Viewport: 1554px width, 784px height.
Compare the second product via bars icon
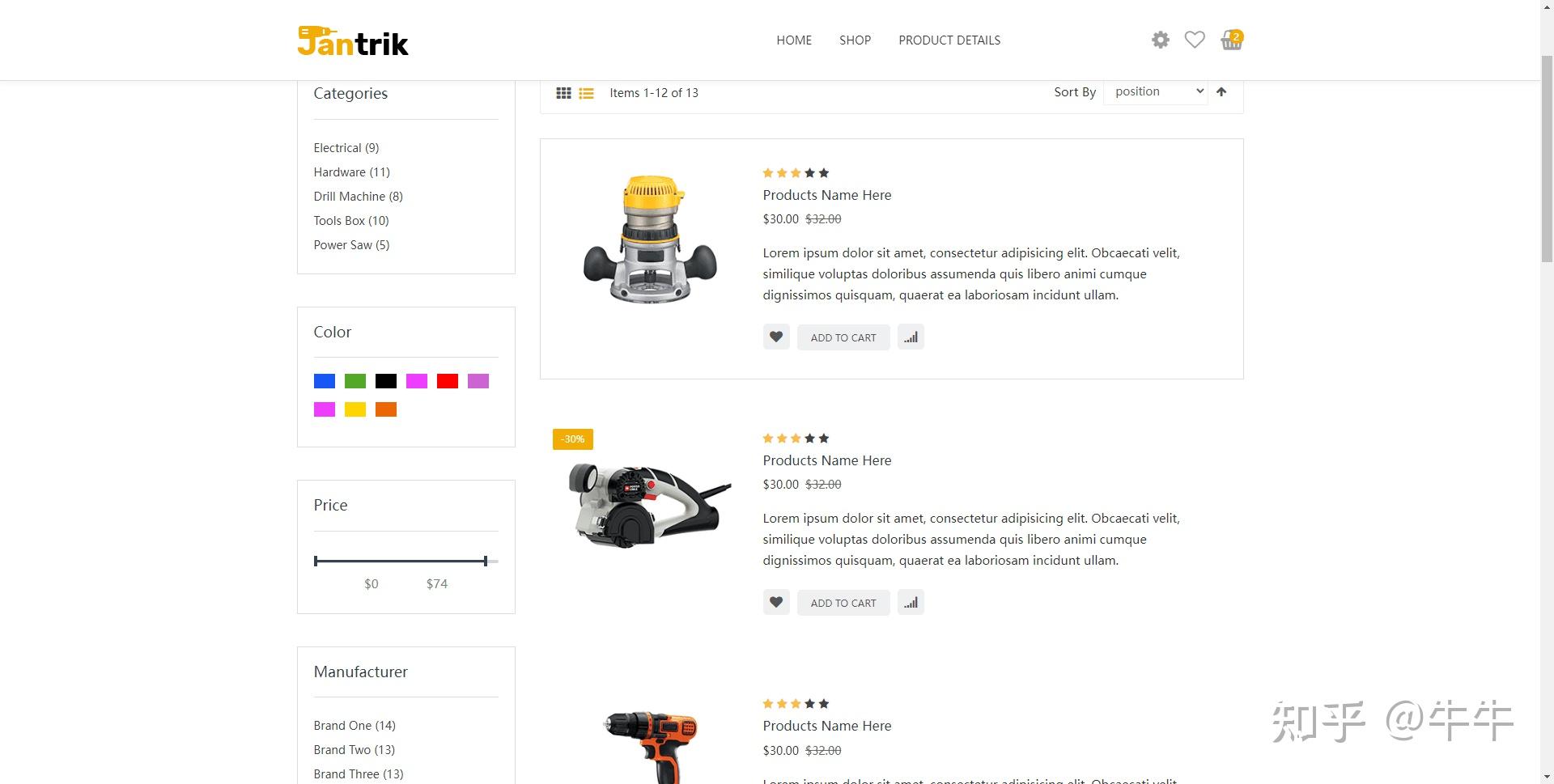[911, 603]
